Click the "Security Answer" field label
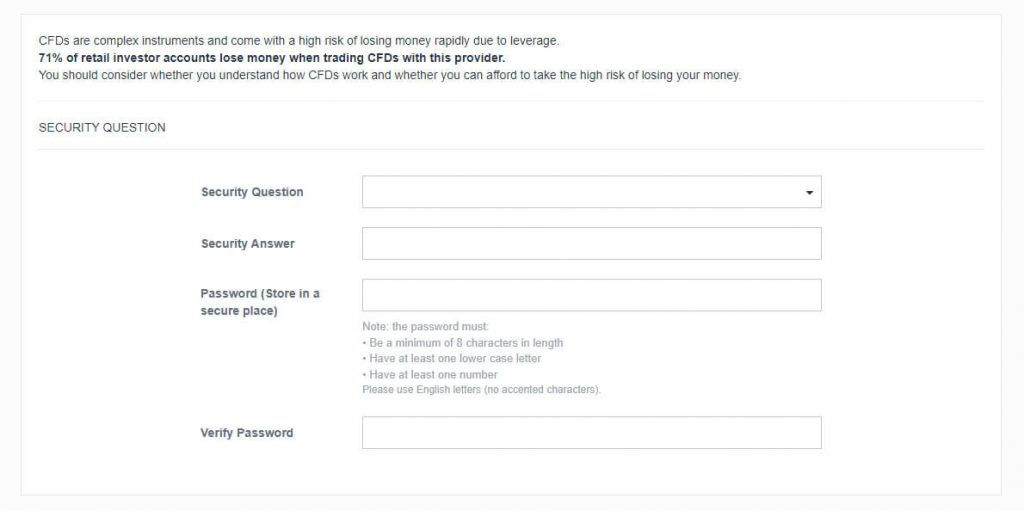Screen dimensions: 1024x511 248,244
